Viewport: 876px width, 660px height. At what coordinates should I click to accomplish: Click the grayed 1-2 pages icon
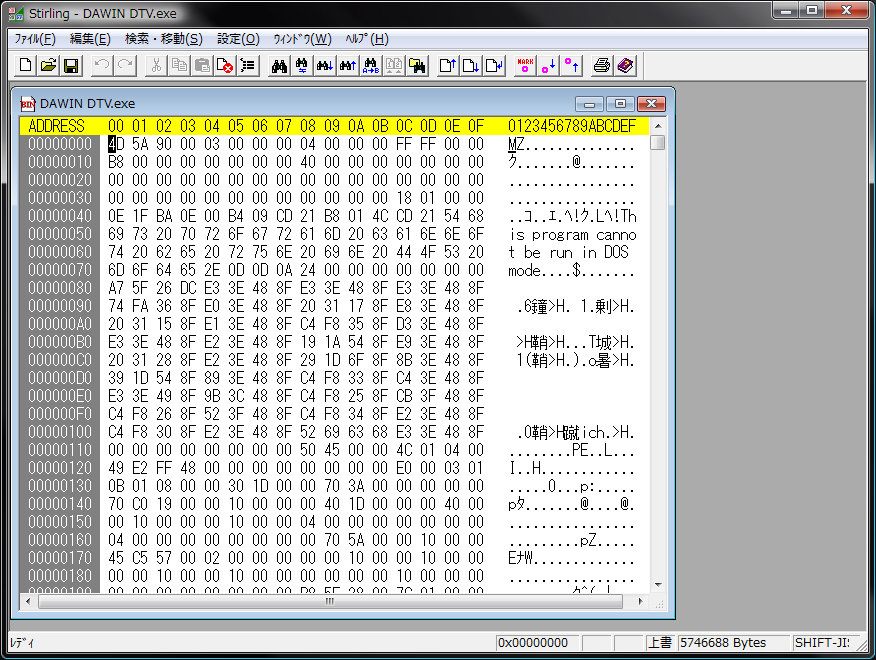[394, 66]
